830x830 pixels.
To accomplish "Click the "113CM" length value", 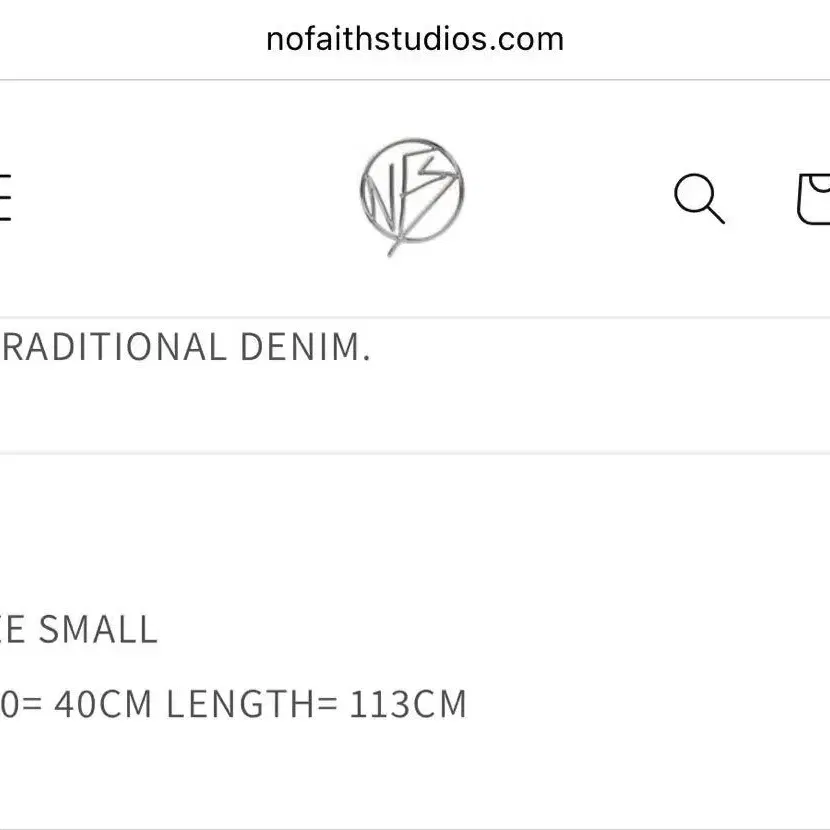I will pyautogui.click(x=408, y=704).
